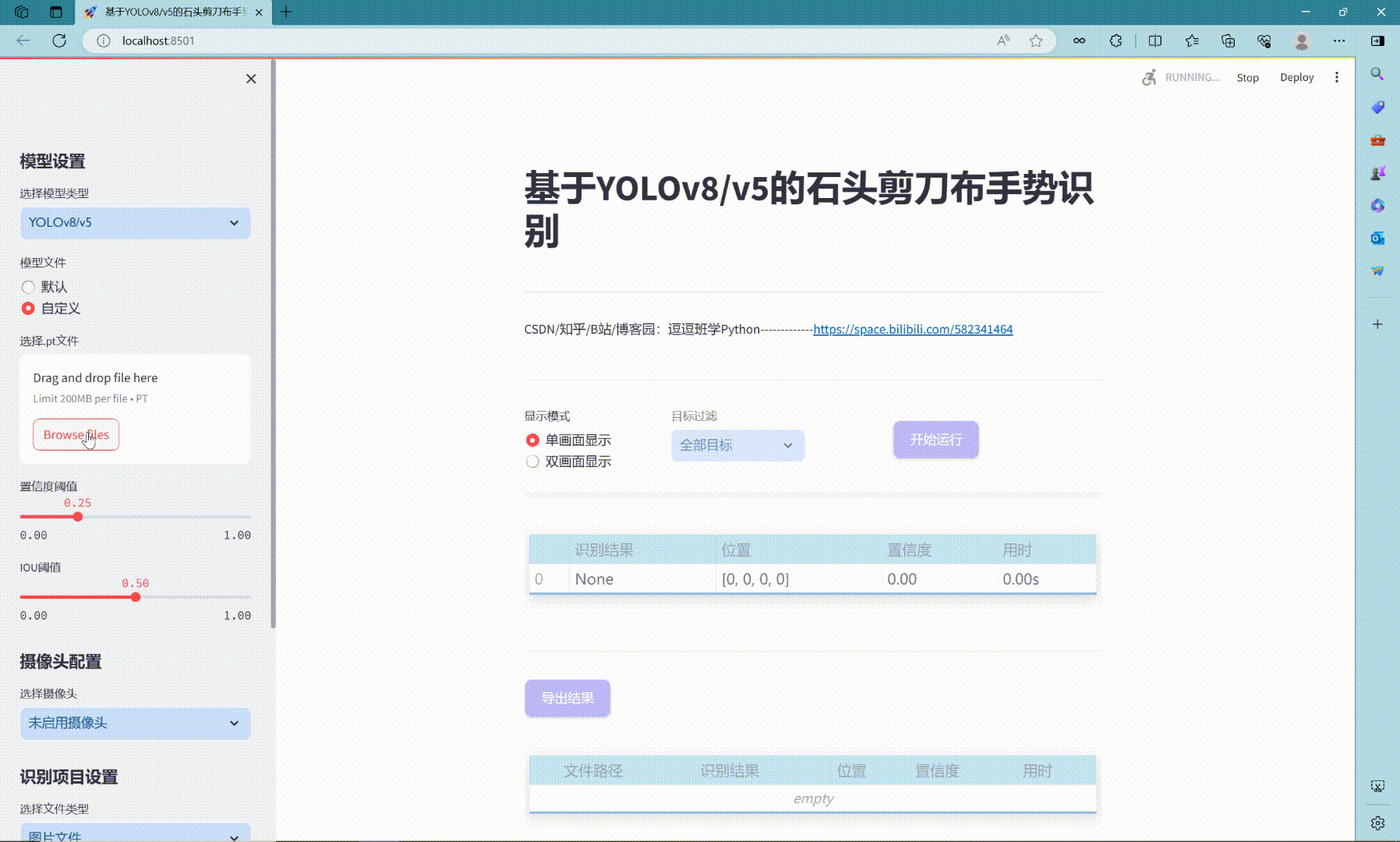
Task: Toggle the browser split screen icon
Action: [1155, 41]
